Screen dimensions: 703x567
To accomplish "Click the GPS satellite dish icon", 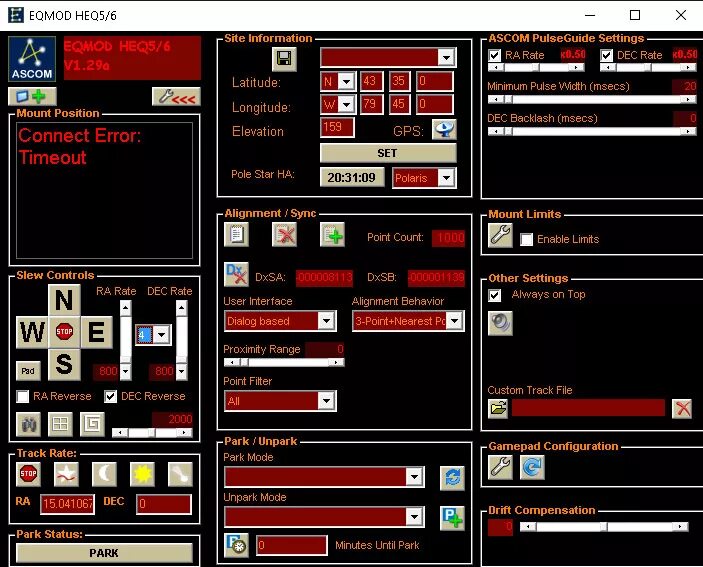I will pyautogui.click(x=444, y=130).
